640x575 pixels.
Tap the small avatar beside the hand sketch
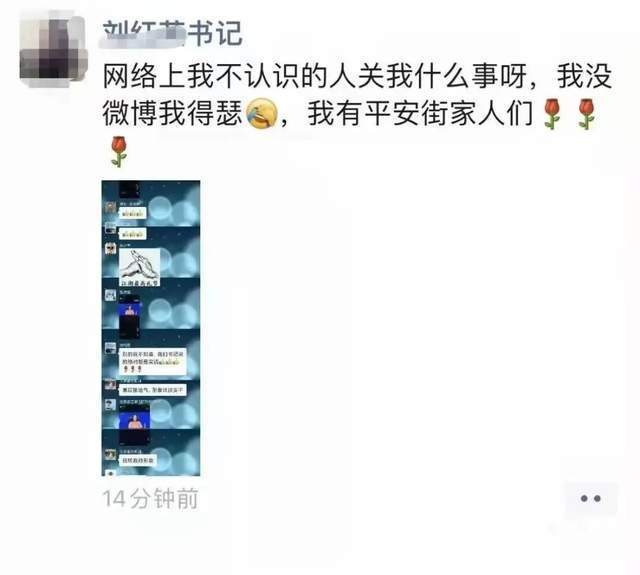111,249
